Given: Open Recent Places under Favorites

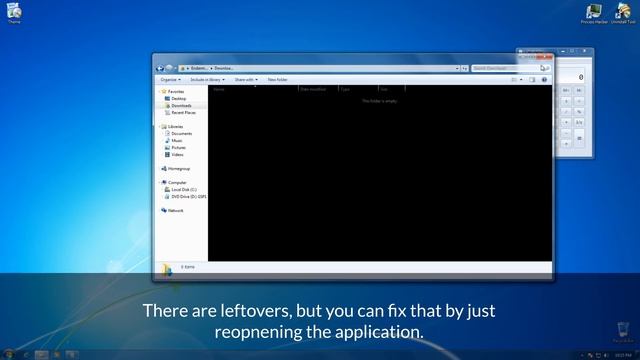Looking at the screenshot, I should point(183,113).
